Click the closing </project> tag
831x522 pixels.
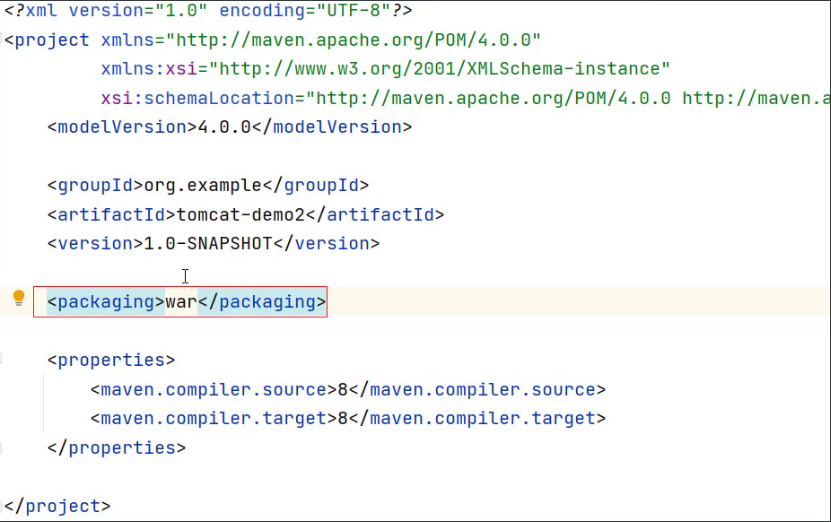click(x=57, y=507)
